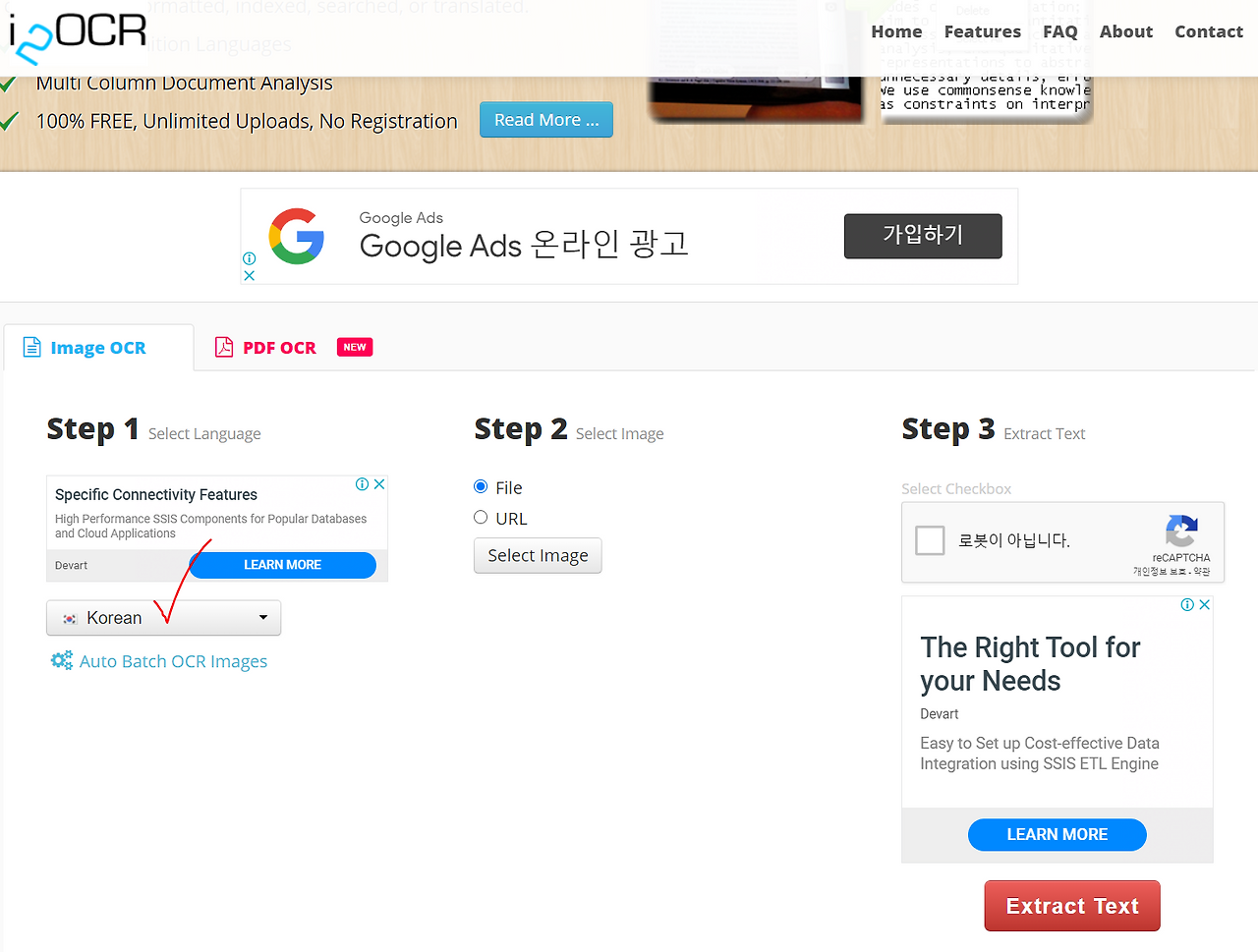Open the Contact page
Screen dimensions: 1258x952
(1208, 31)
